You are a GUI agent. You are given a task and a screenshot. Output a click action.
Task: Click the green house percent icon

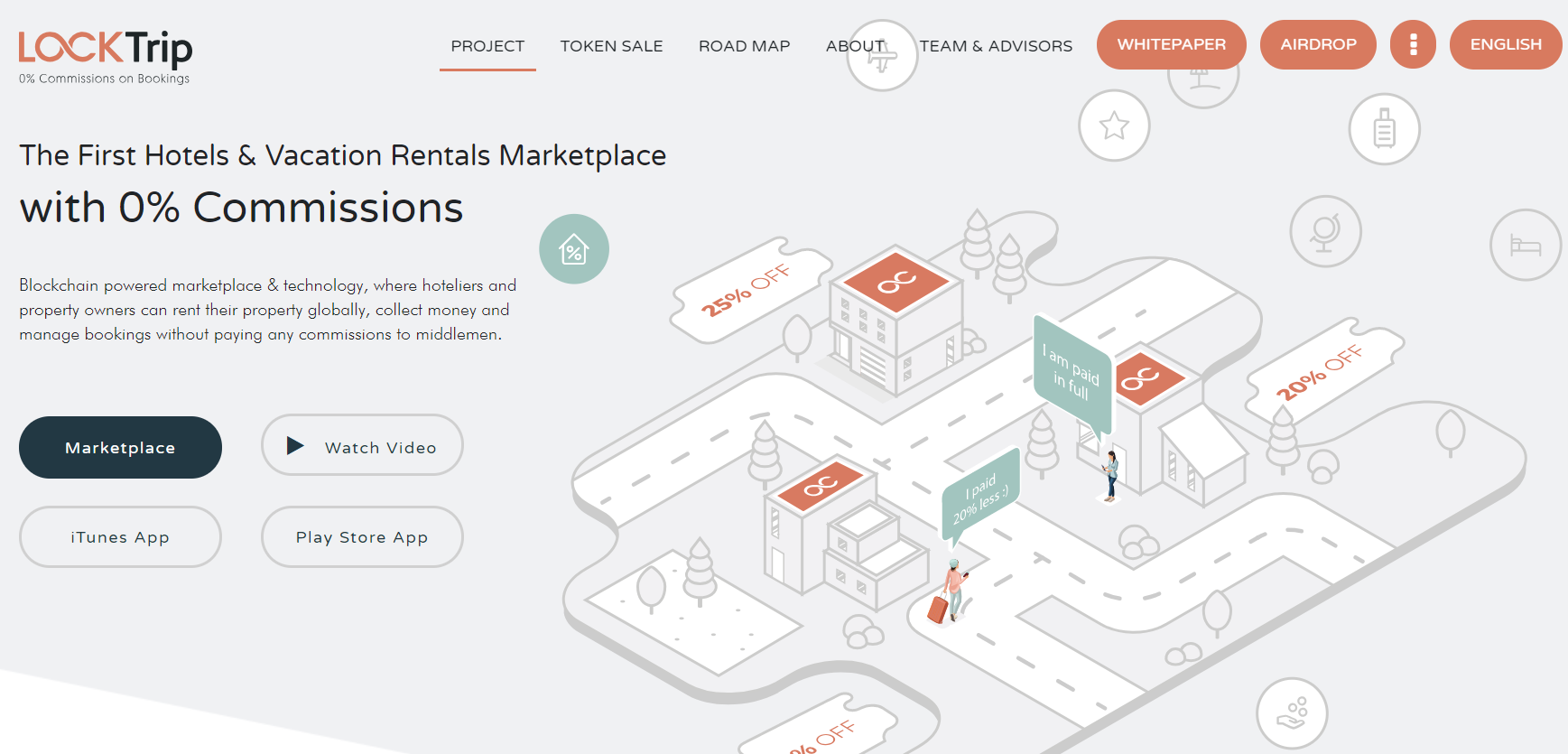click(x=574, y=249)
